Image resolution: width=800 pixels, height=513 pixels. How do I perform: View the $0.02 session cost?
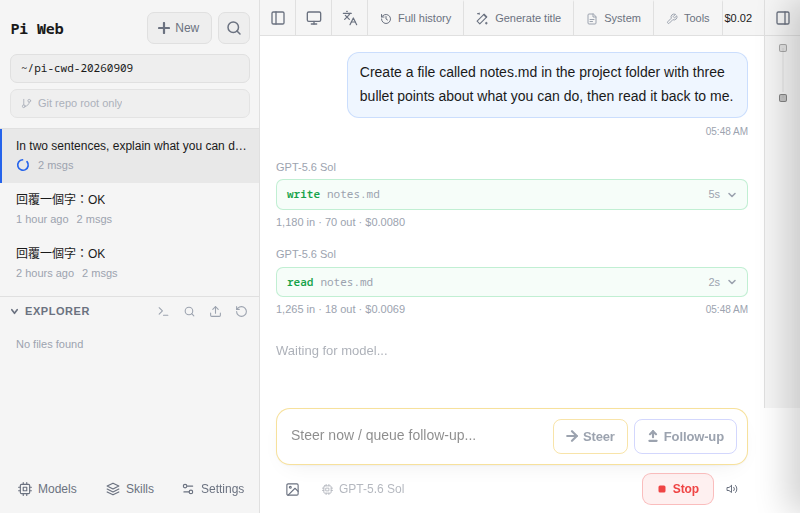click(x=738, y=18)
